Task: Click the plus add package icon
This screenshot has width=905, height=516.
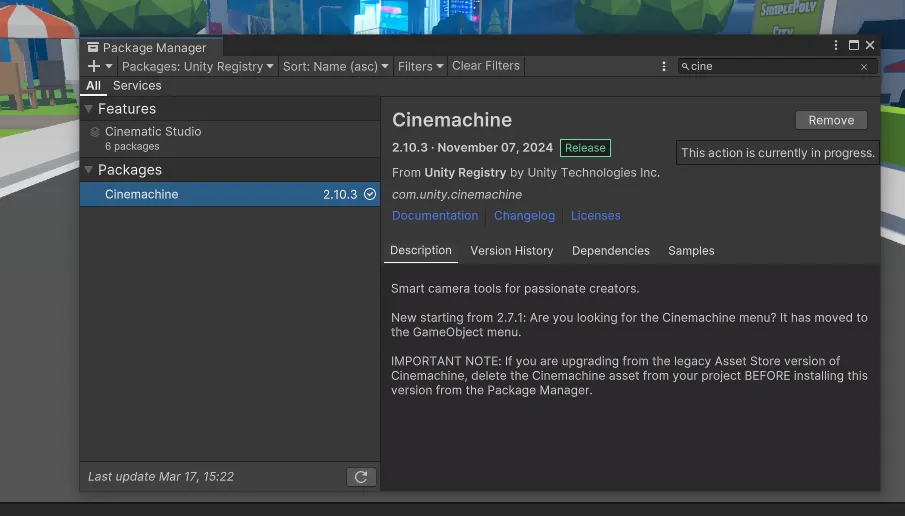Action: [x=94, y=66]
